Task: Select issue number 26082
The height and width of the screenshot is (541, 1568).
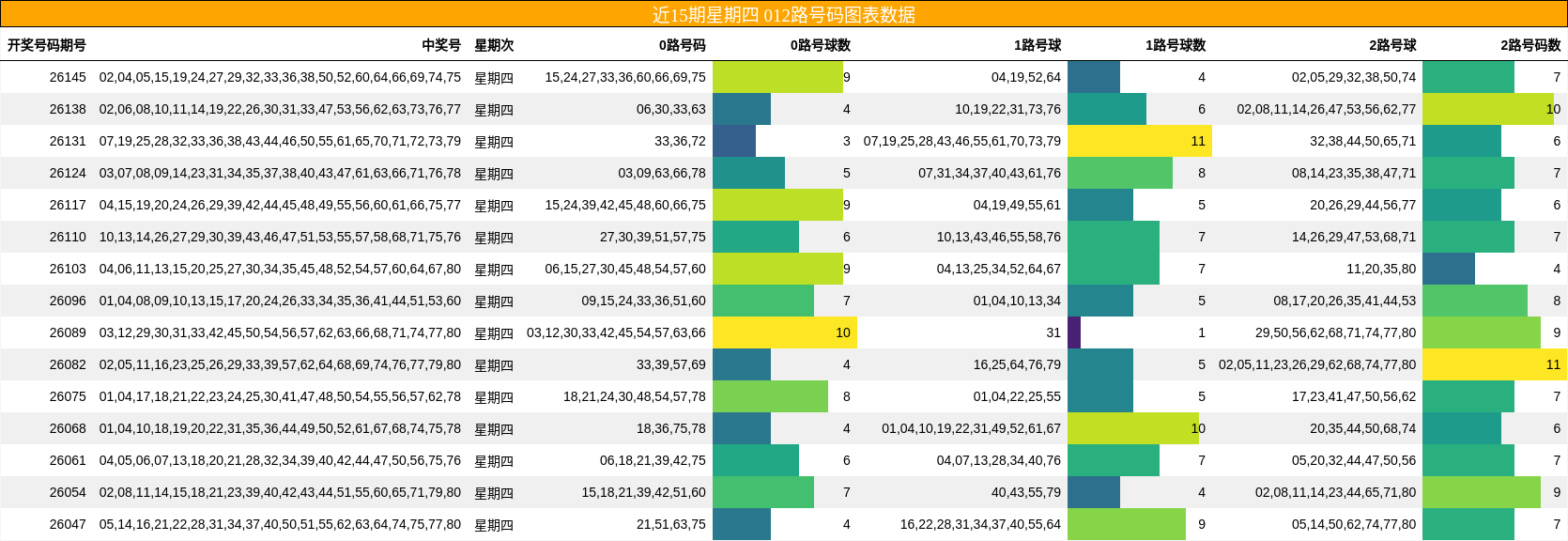Action: [68, 364]
